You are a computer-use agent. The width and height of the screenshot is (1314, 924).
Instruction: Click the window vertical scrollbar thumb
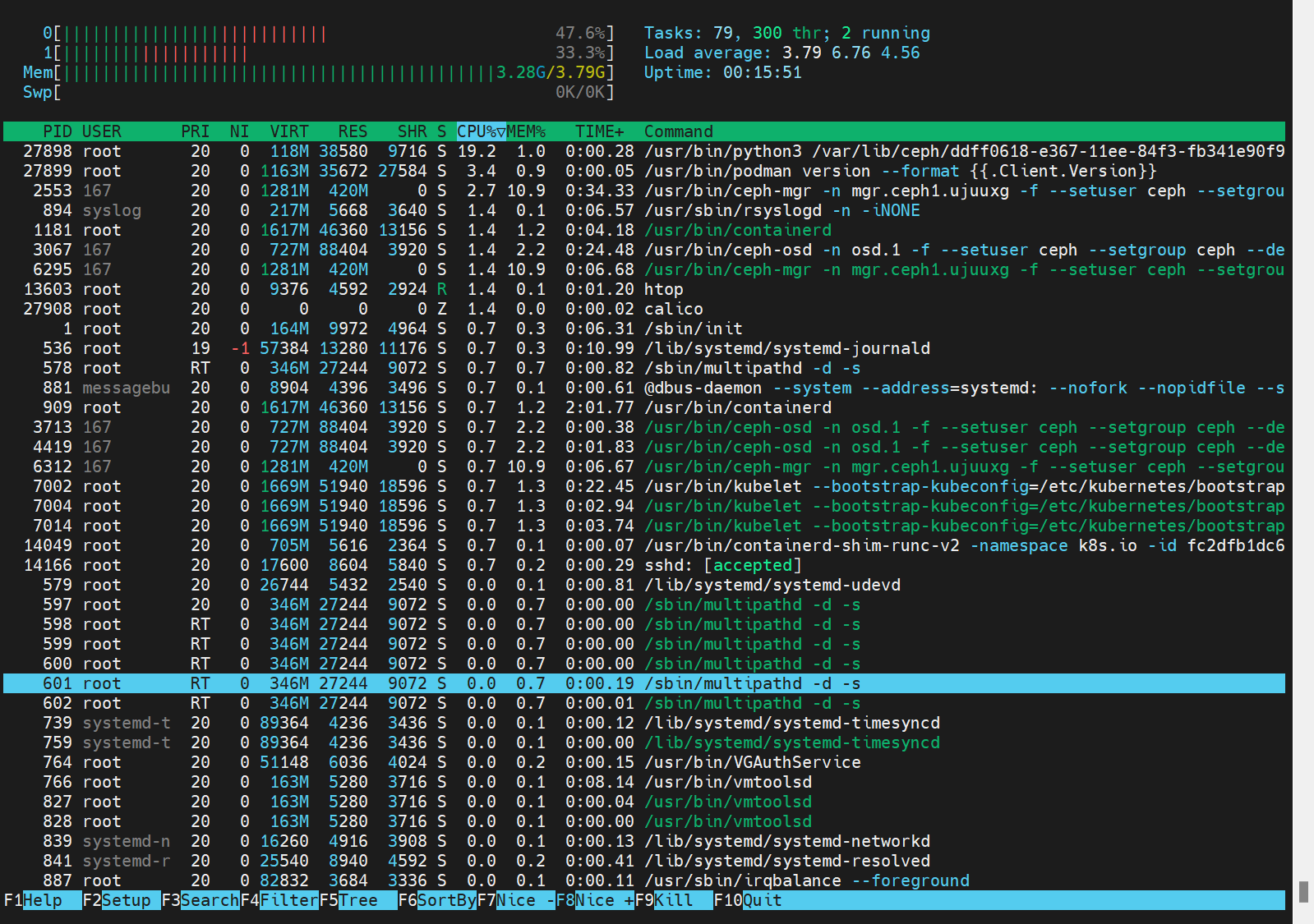[1303, 892]
